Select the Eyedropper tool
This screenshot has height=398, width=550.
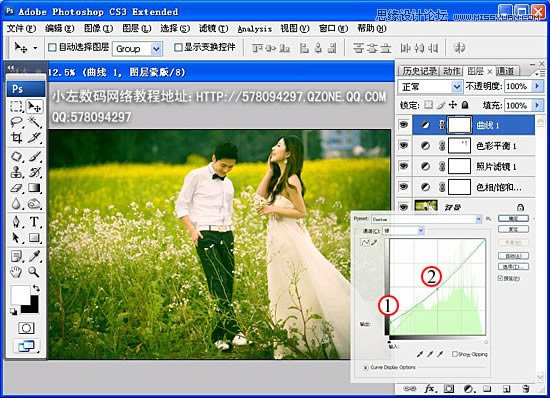tap(34, 256)
